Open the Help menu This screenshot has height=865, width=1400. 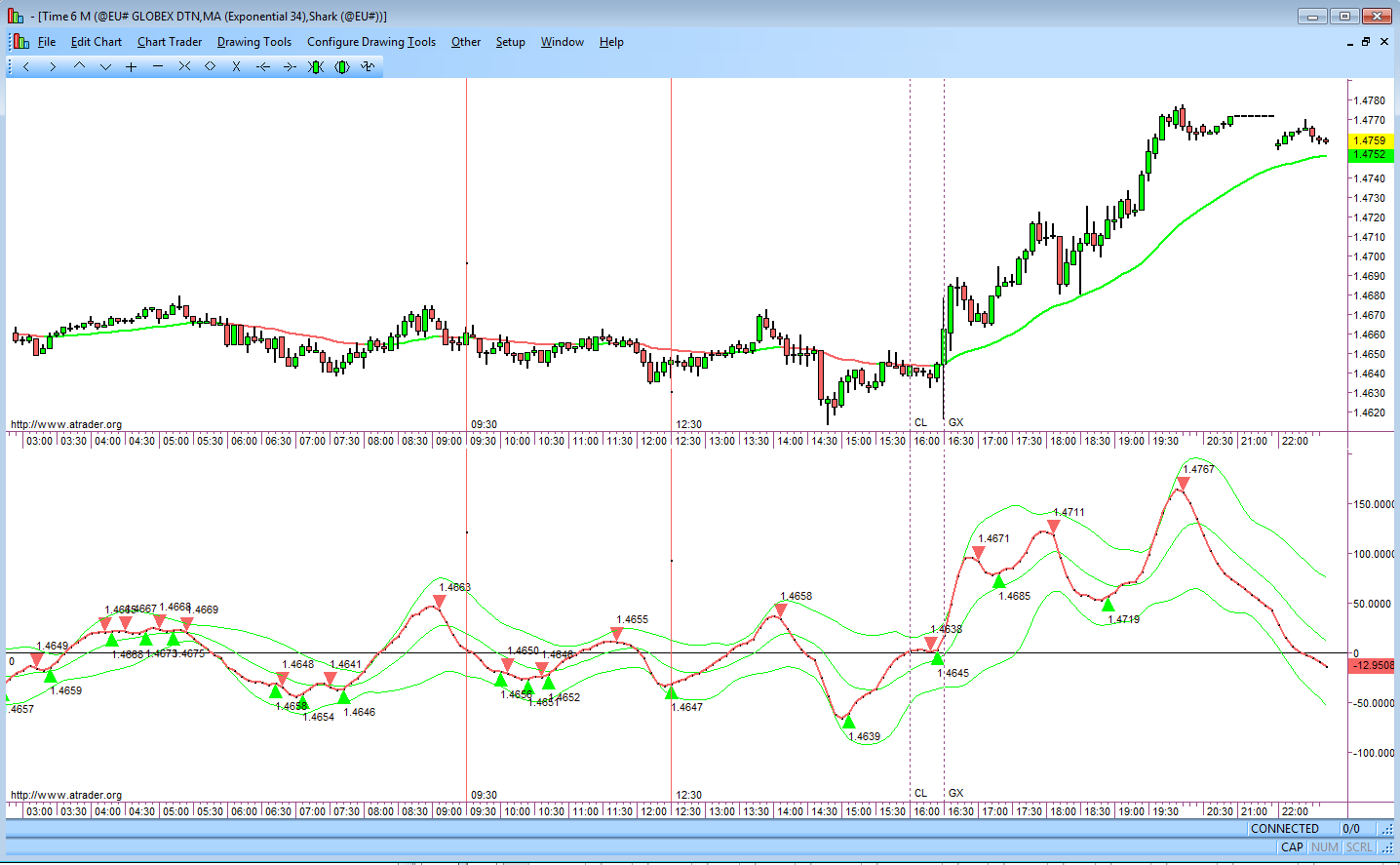pos(611,42)
